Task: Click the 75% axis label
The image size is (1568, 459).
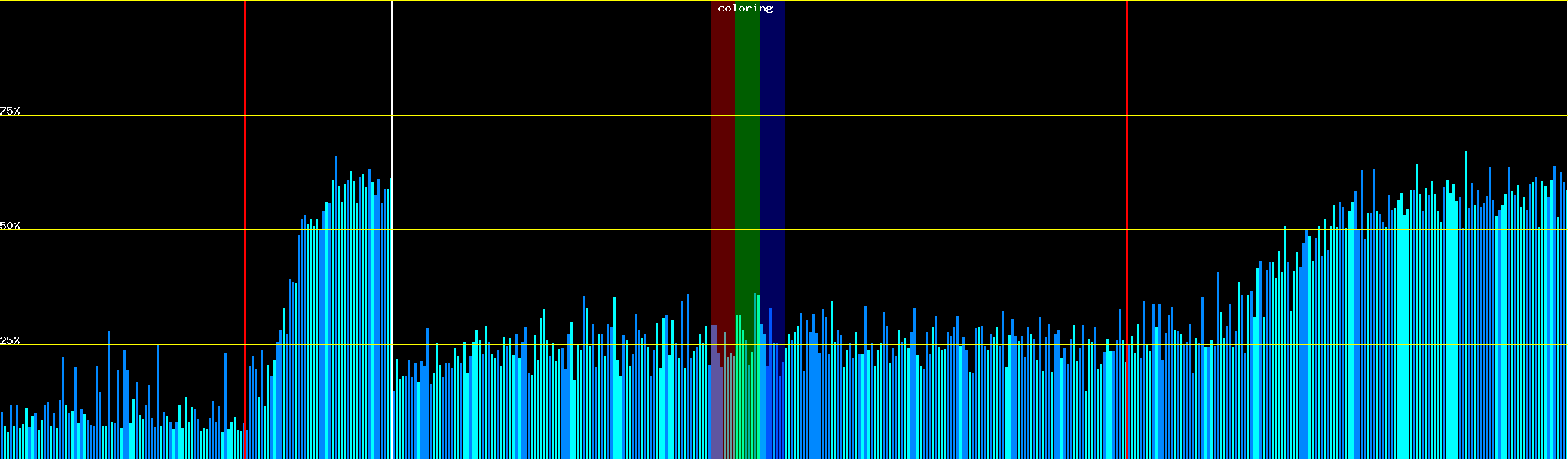Action: tap(10, 111)
